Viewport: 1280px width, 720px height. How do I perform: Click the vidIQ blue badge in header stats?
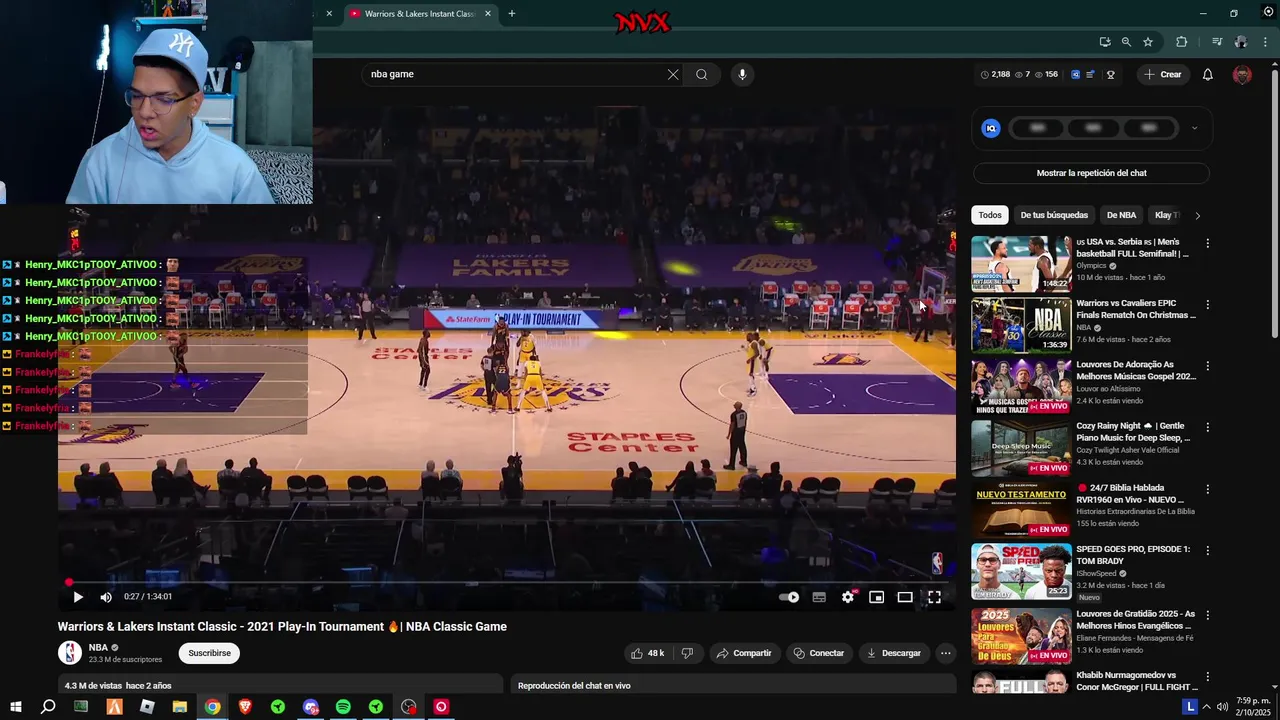[1076, 74]
